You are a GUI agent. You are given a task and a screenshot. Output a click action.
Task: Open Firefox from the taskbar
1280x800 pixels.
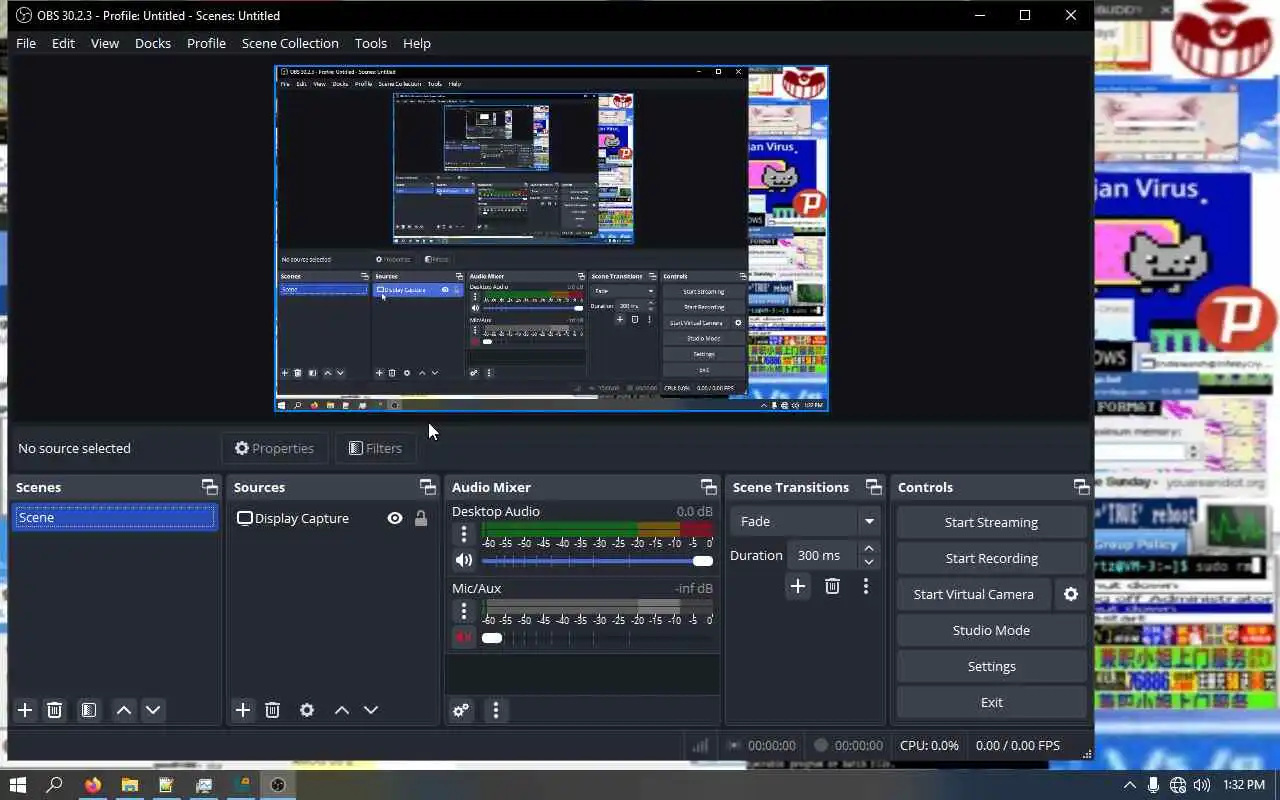(x=93, y=785)
